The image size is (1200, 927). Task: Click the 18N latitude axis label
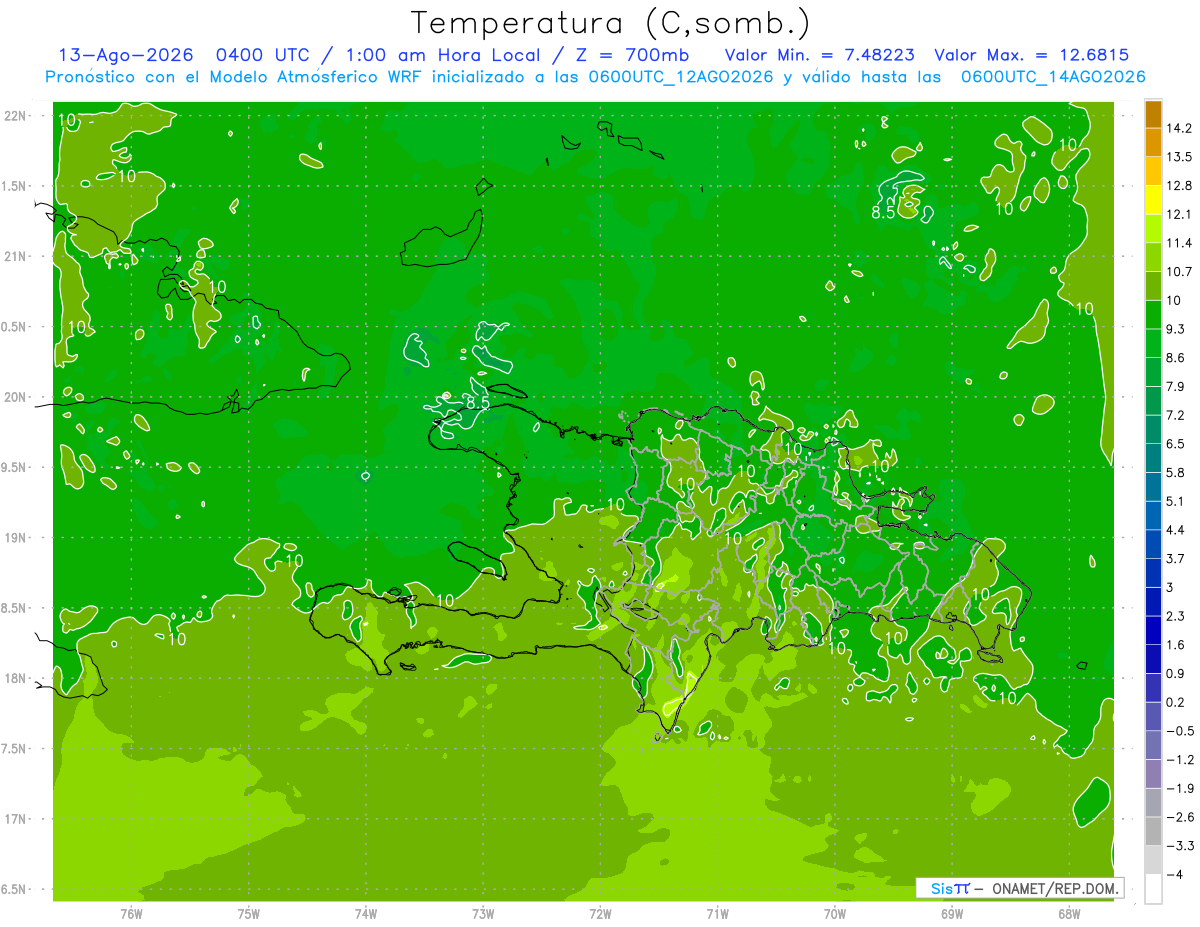[x=14, y=679]
